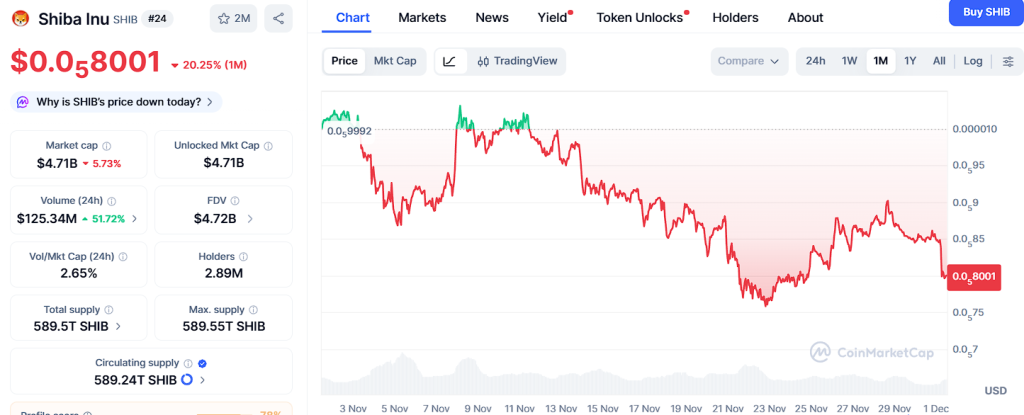Viewport: 1024px width, 415px height.
Task: Click the Circulating supply info icon
Action: (x=187, y=363)
